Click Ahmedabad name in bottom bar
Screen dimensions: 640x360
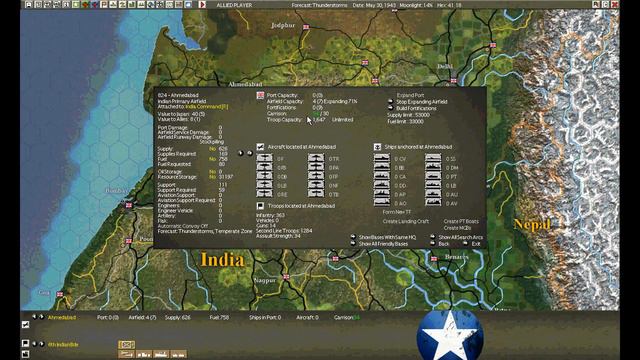coord(62,317)
